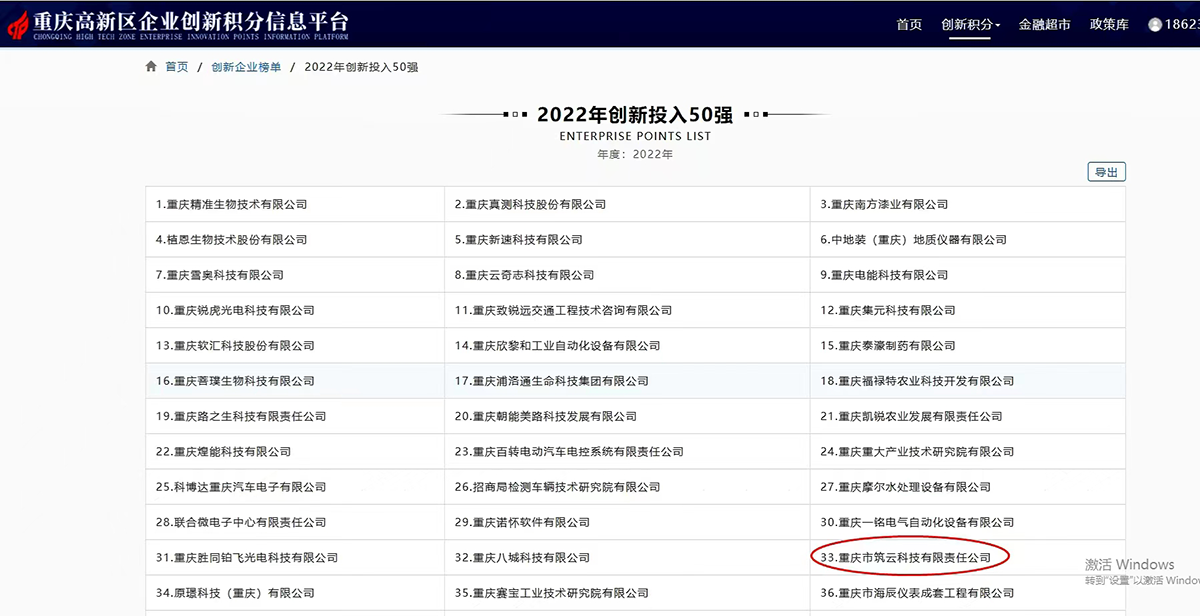Click the home icon in the breadcrumb
The height and width of the screenshot is (616, 1200).
pos(151,66)
